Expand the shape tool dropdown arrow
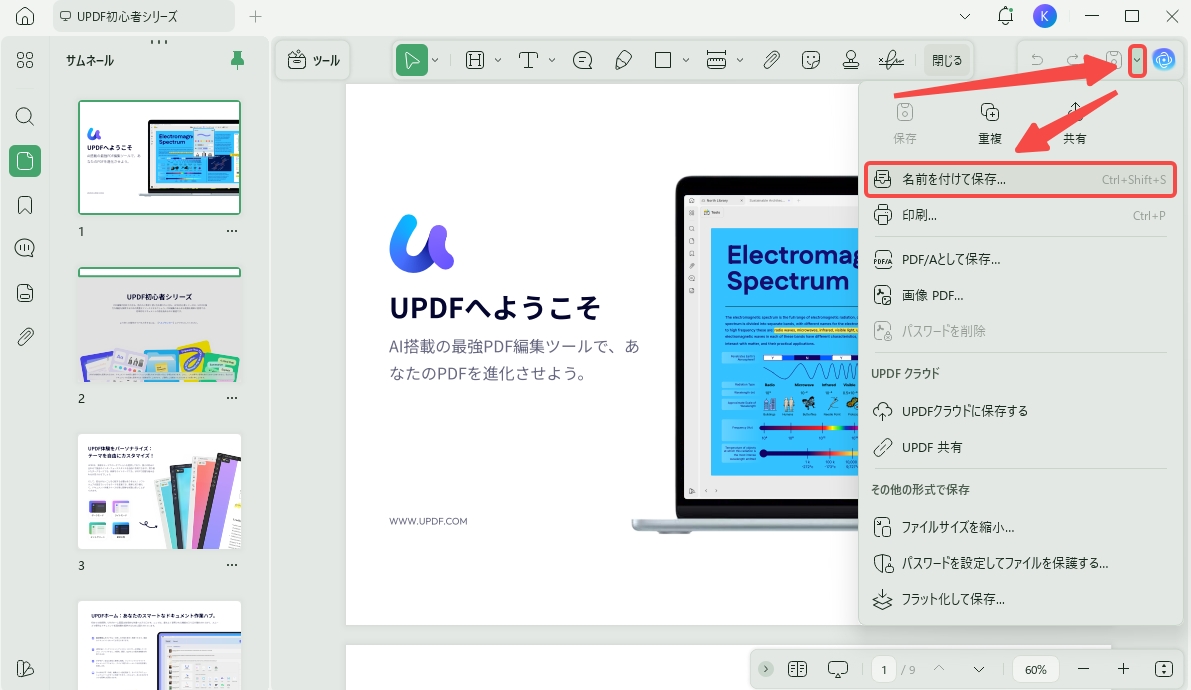Viewport: 1191px width, 690px height. [x=685, y=60]
